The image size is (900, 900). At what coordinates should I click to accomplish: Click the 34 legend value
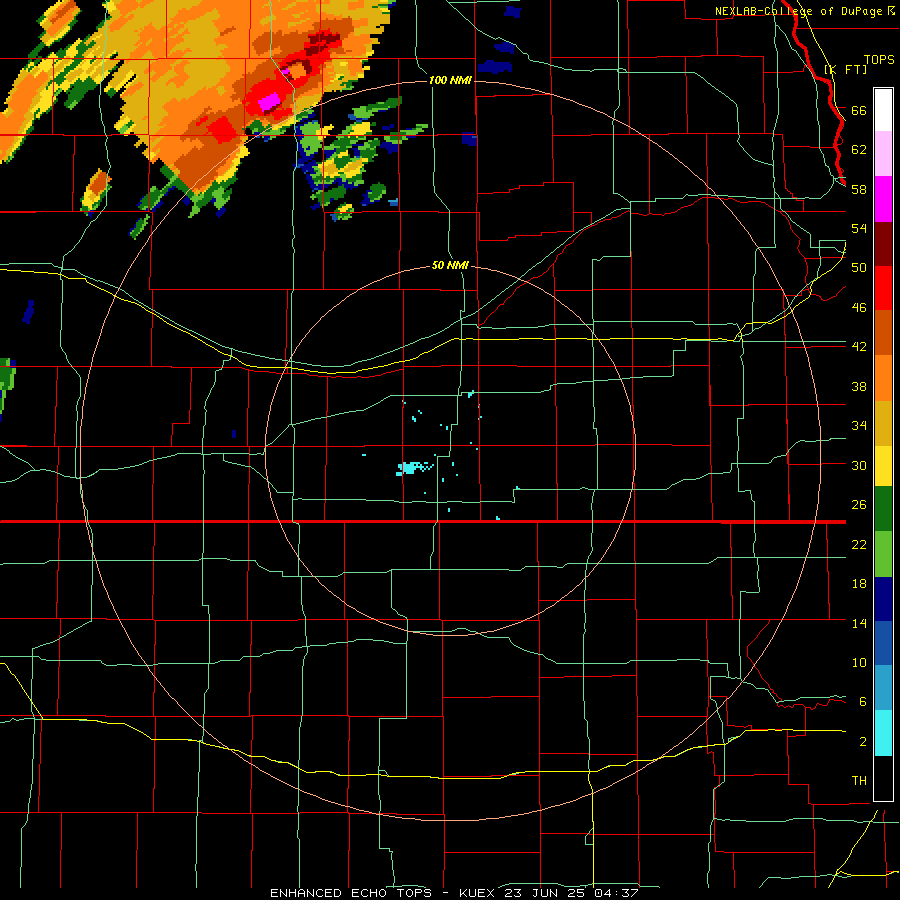[x=859, y=426]
